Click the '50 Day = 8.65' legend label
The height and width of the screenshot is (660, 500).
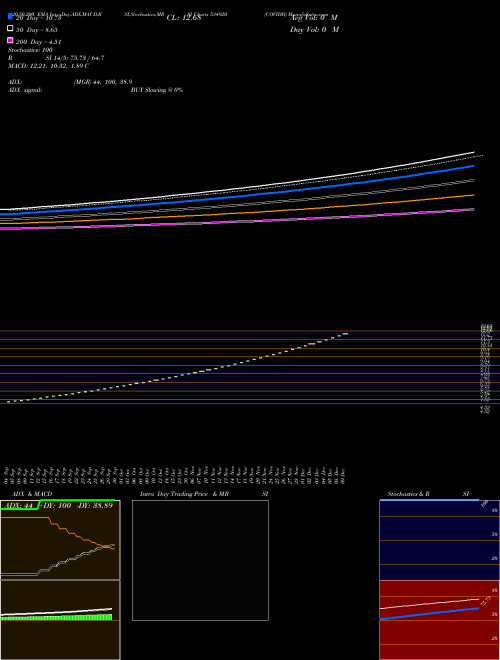point(37,30)
